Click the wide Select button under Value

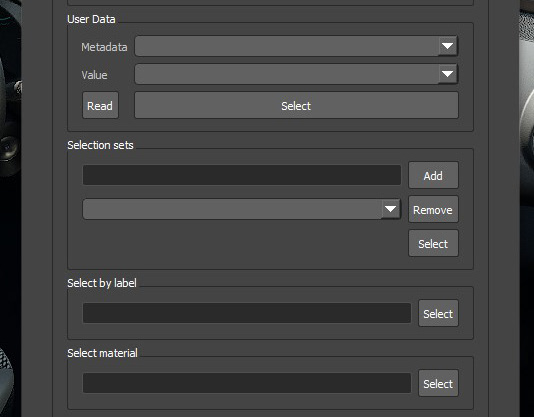(296, 105)
